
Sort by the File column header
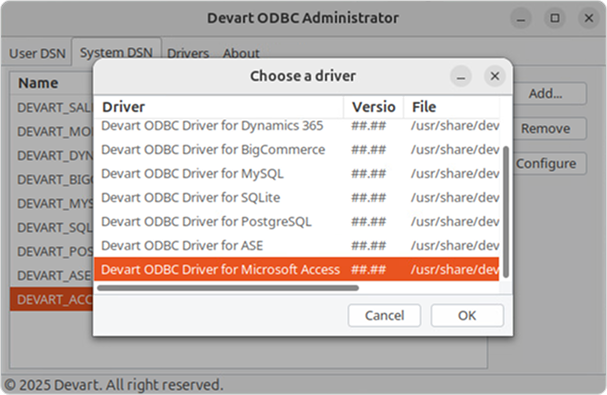(451, 107)
